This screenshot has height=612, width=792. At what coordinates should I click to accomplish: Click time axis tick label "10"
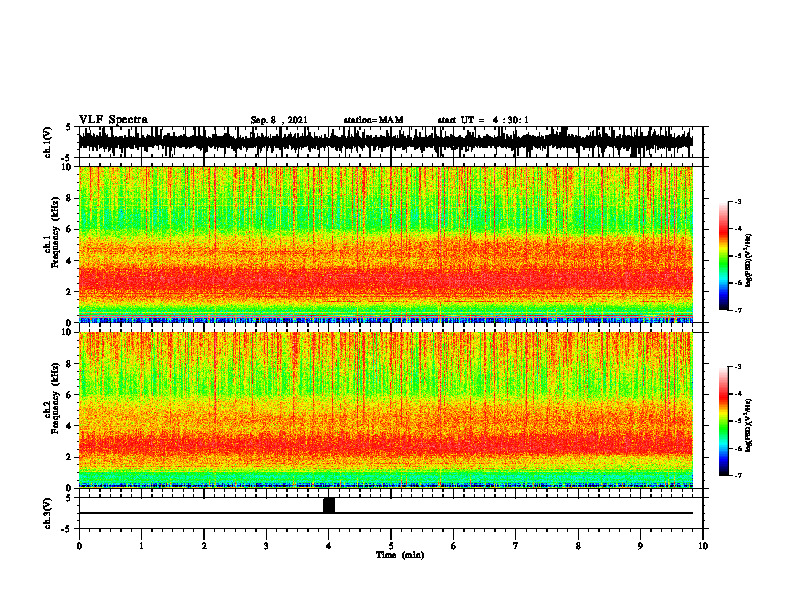pos(703,546)
